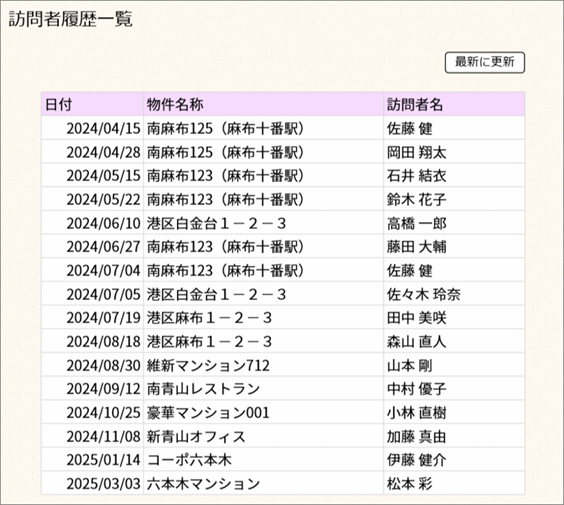The height and width of the screenshot is (505, 564).
Task: Click visitor name 森山 直人
Action: (x=417, y=342)
